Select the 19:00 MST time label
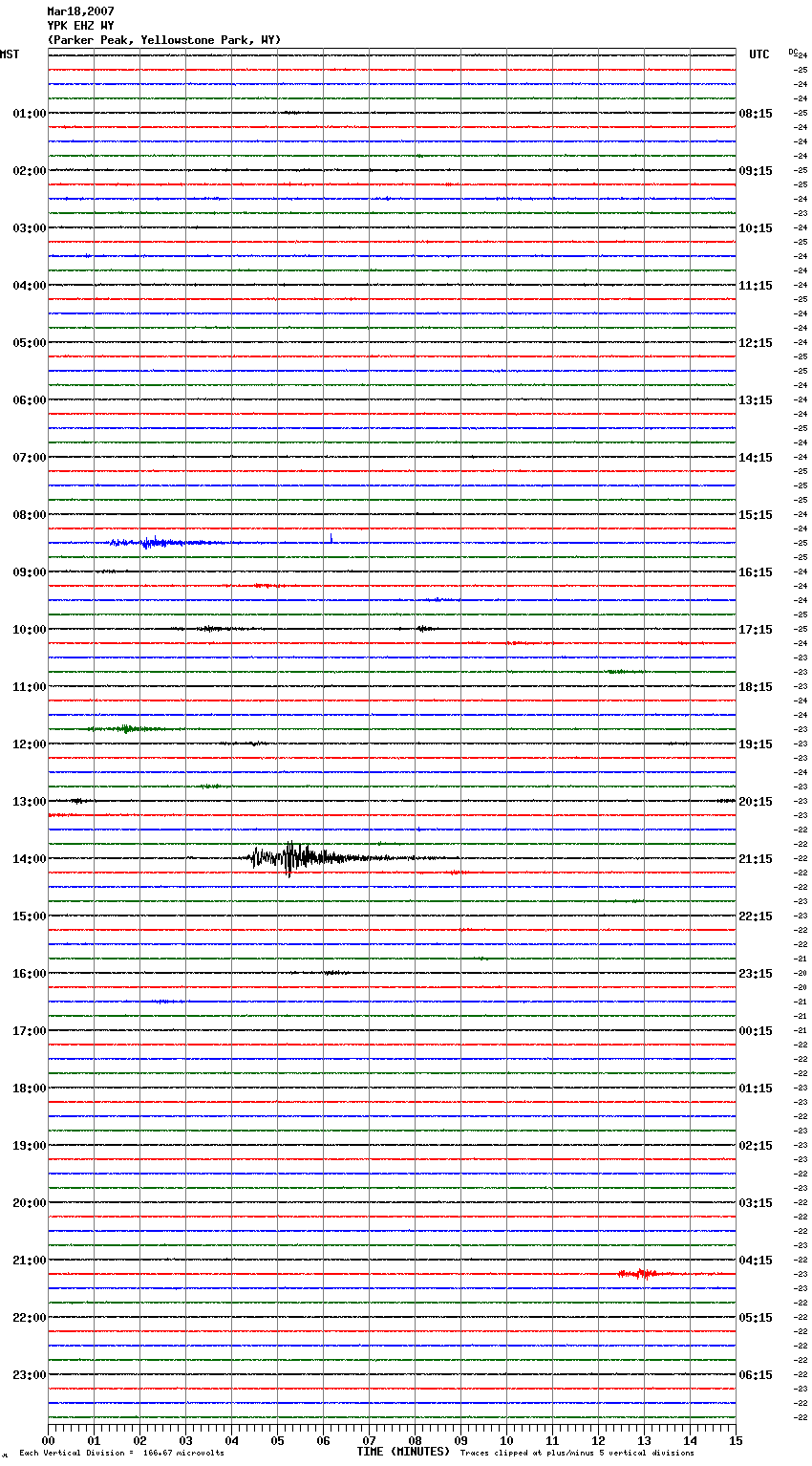The width and height of the screenshot is (812, 1466). pyautogui.click(x=30, y=1146)
